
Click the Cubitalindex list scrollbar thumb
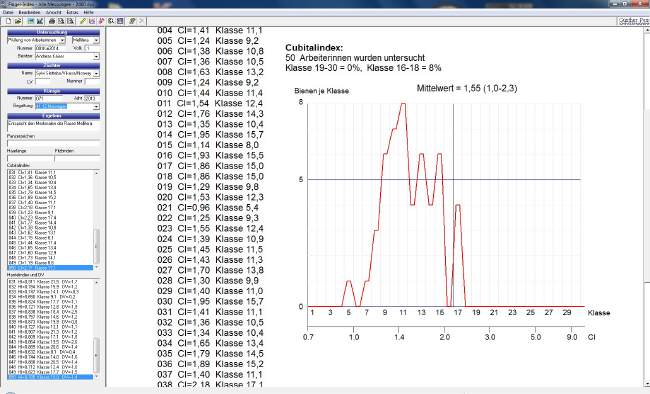pyautogui.click(x=97, y=246)
